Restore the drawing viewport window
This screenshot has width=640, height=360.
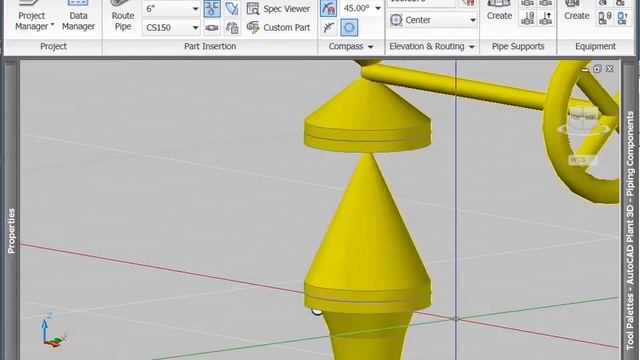click(x=597, y=69)
